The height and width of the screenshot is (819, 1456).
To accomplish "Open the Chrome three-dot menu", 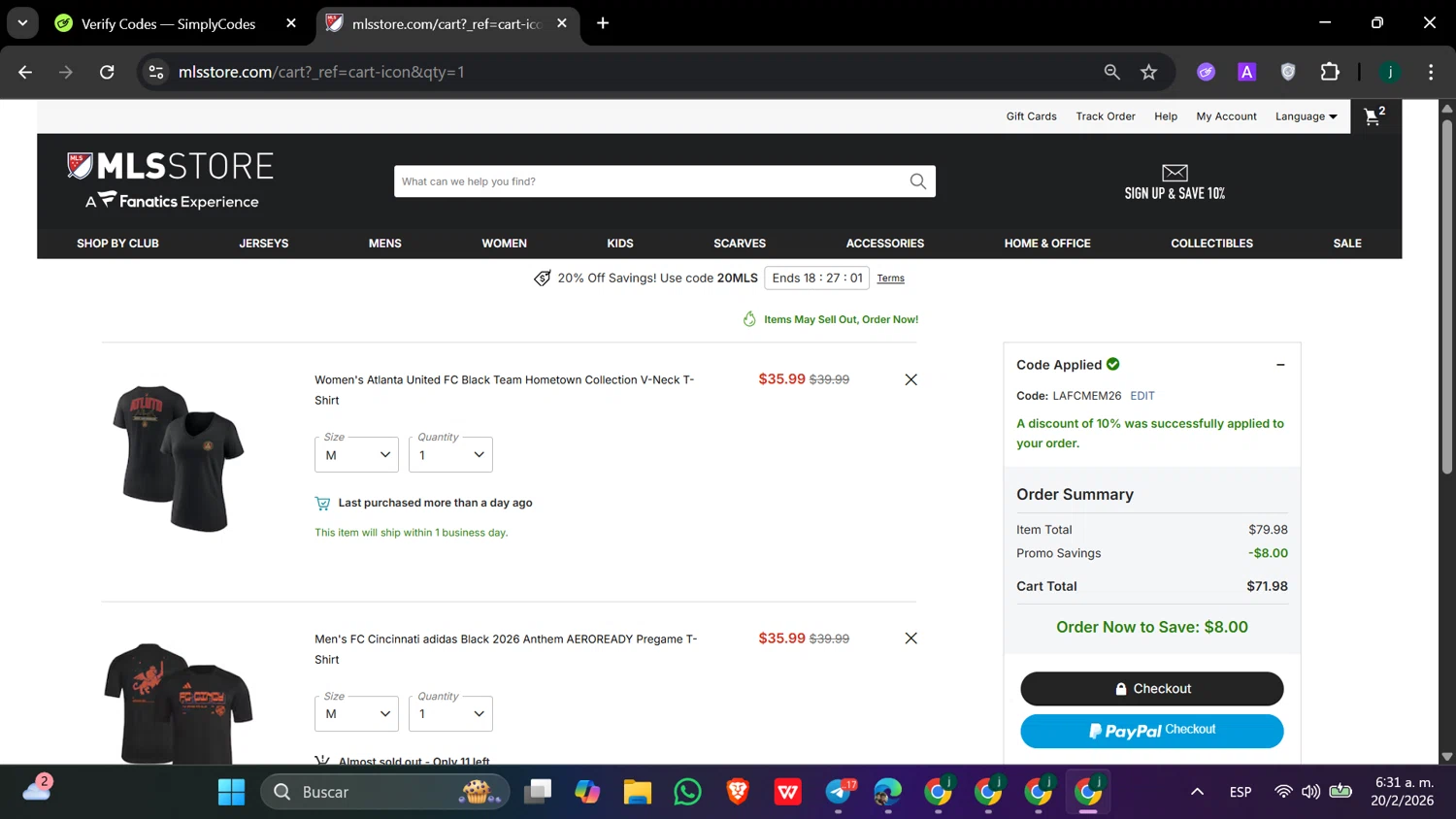I will point(1431,72).
